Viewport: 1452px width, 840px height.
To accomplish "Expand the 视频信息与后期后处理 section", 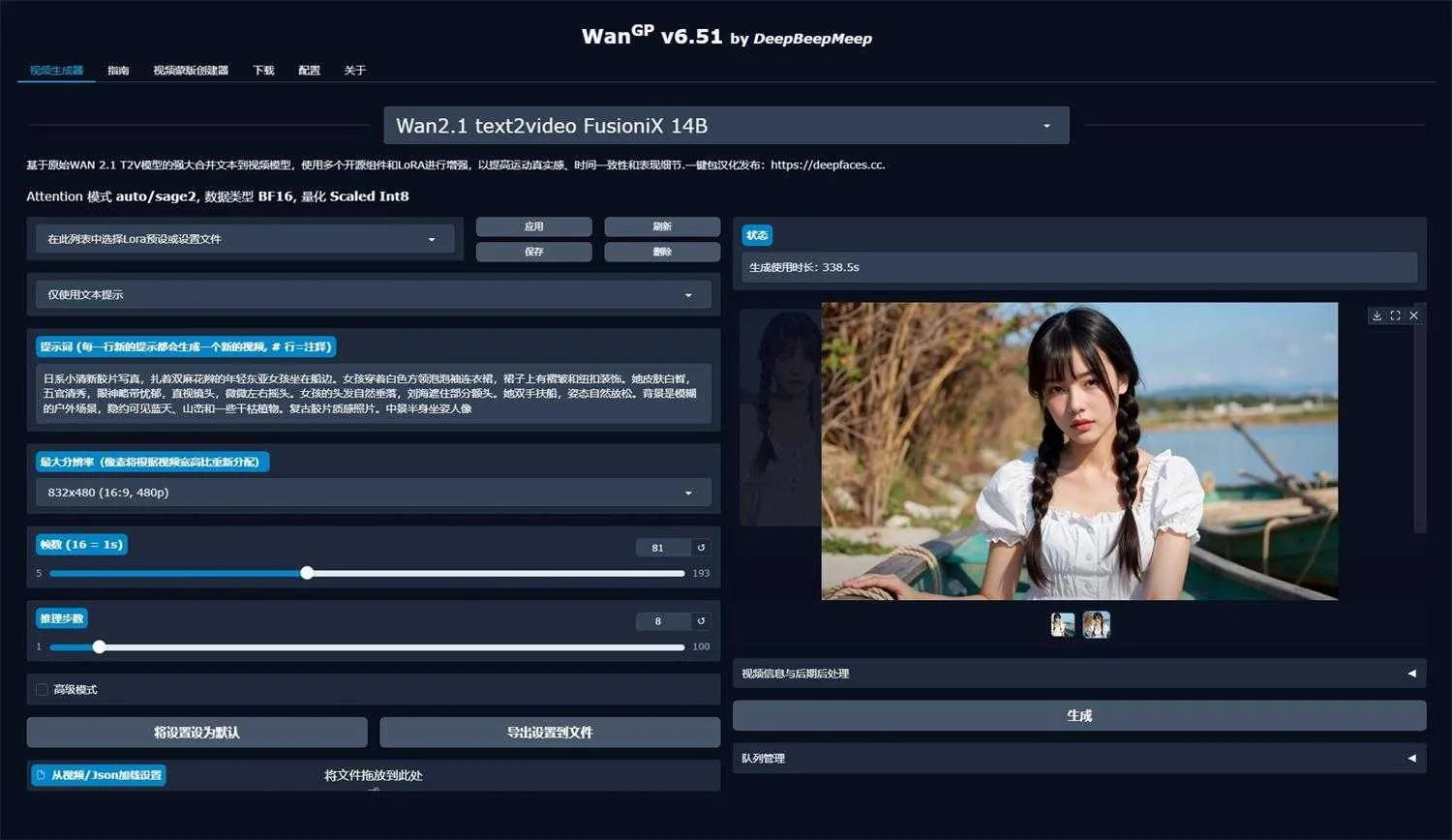I will (x=1079, y=674).
